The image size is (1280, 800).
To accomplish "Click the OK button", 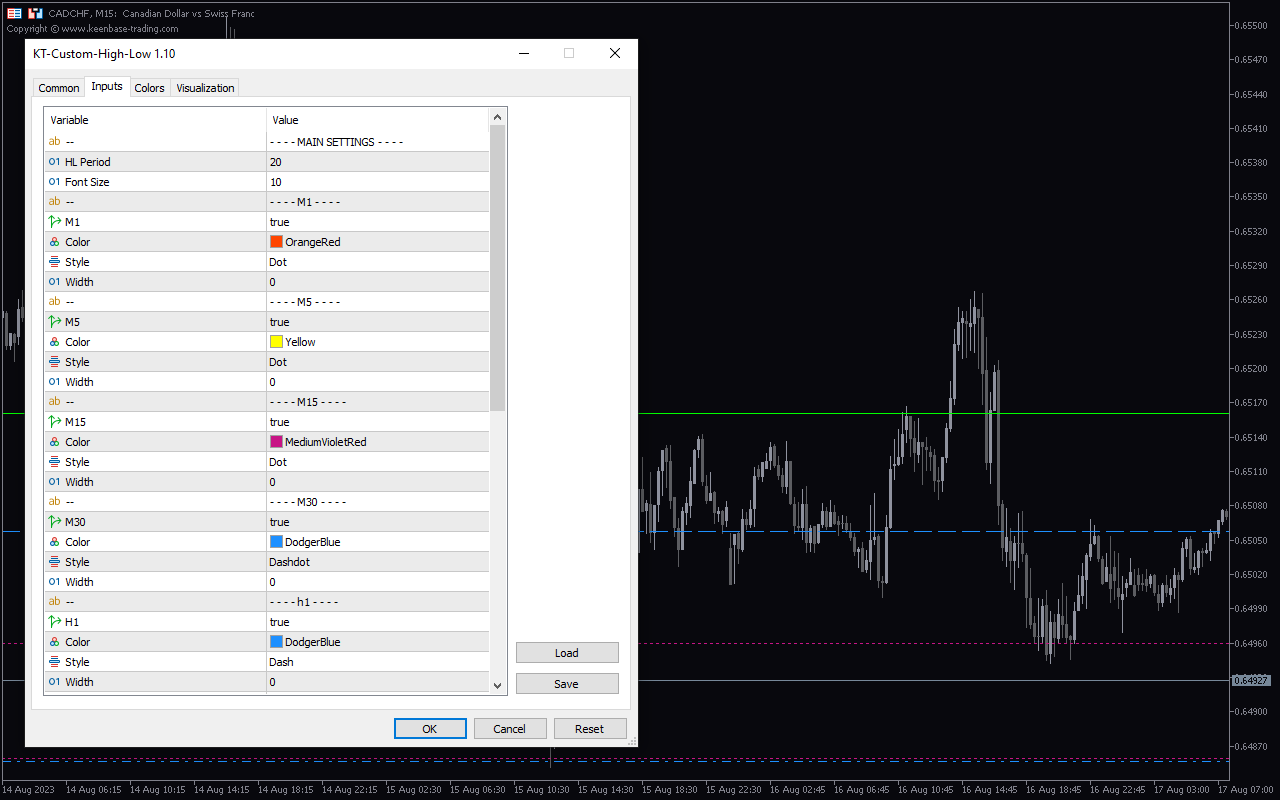I will (430, 729).
